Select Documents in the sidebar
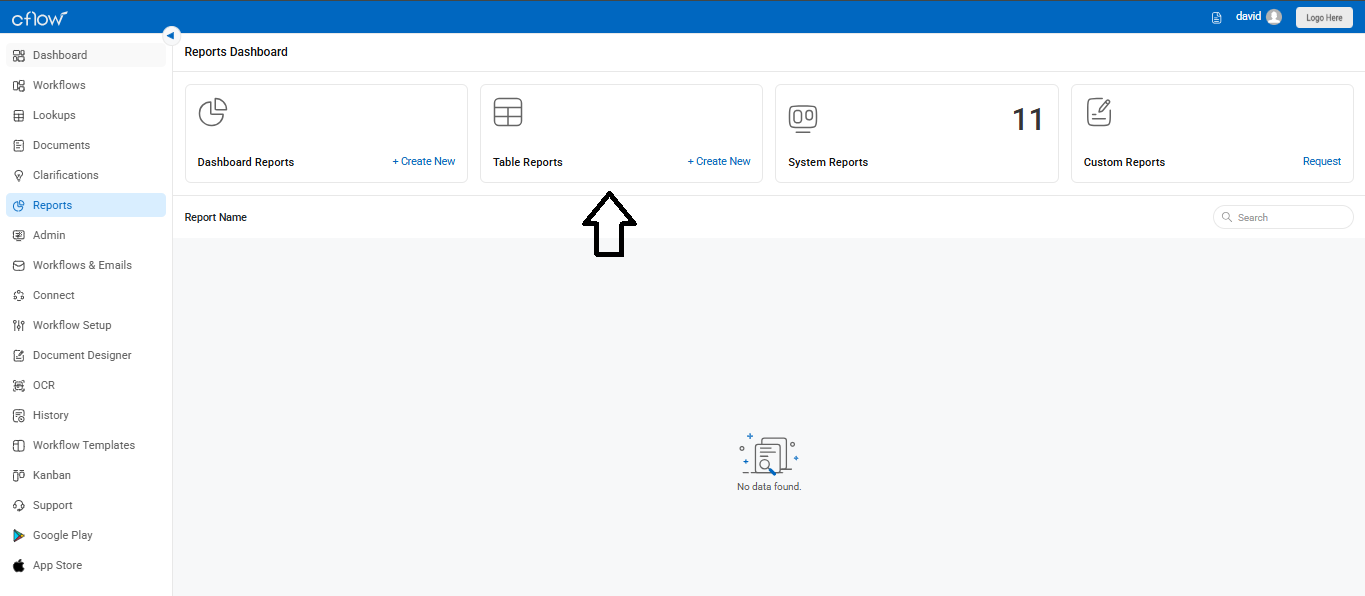This screenshot has height=596, width=1365. [x=86, y=145]
